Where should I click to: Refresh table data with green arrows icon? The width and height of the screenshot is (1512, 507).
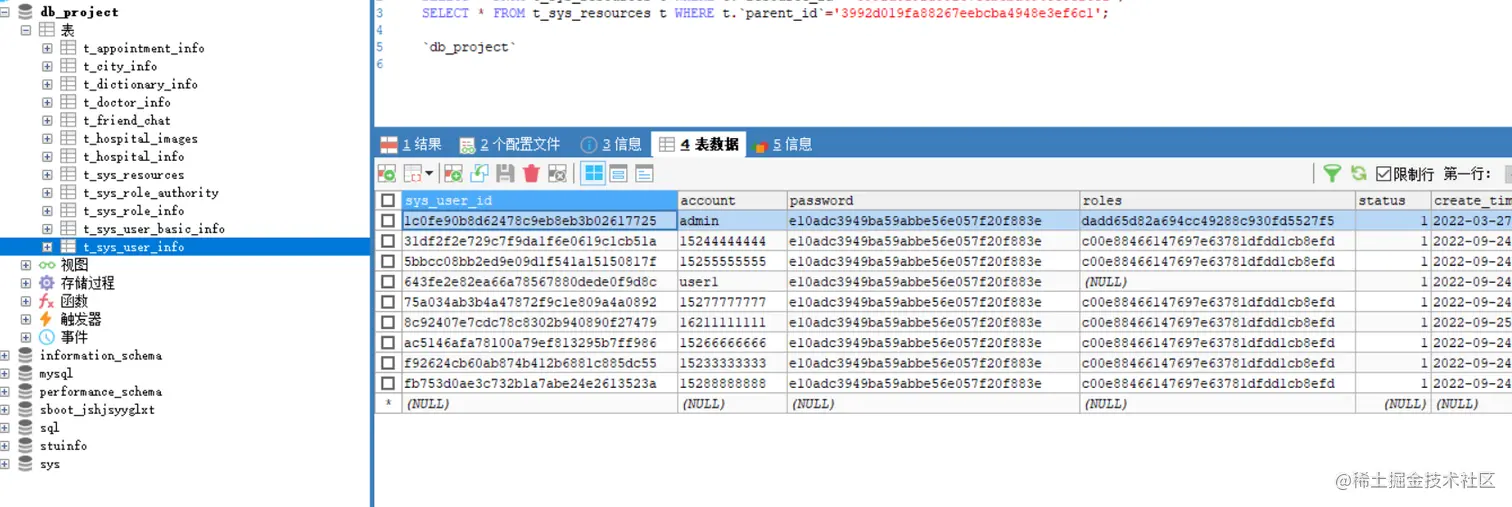(1358, 173)
